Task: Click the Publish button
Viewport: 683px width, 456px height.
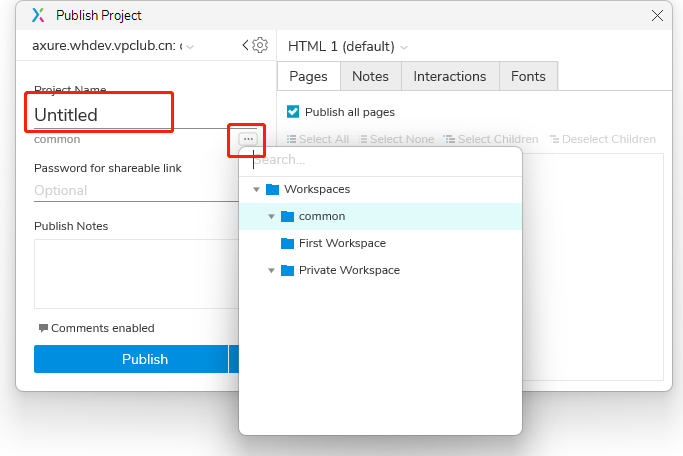Action: tap(131, 359)
